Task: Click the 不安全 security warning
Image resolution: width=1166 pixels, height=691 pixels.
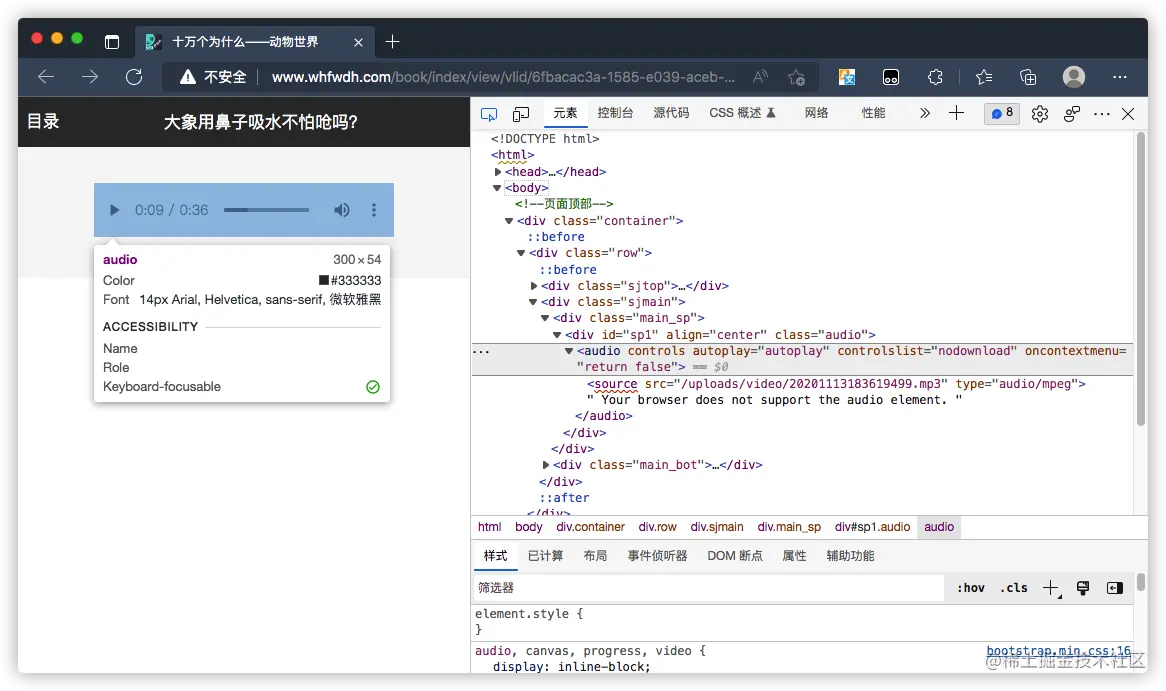Action: [x=213, y=77]
